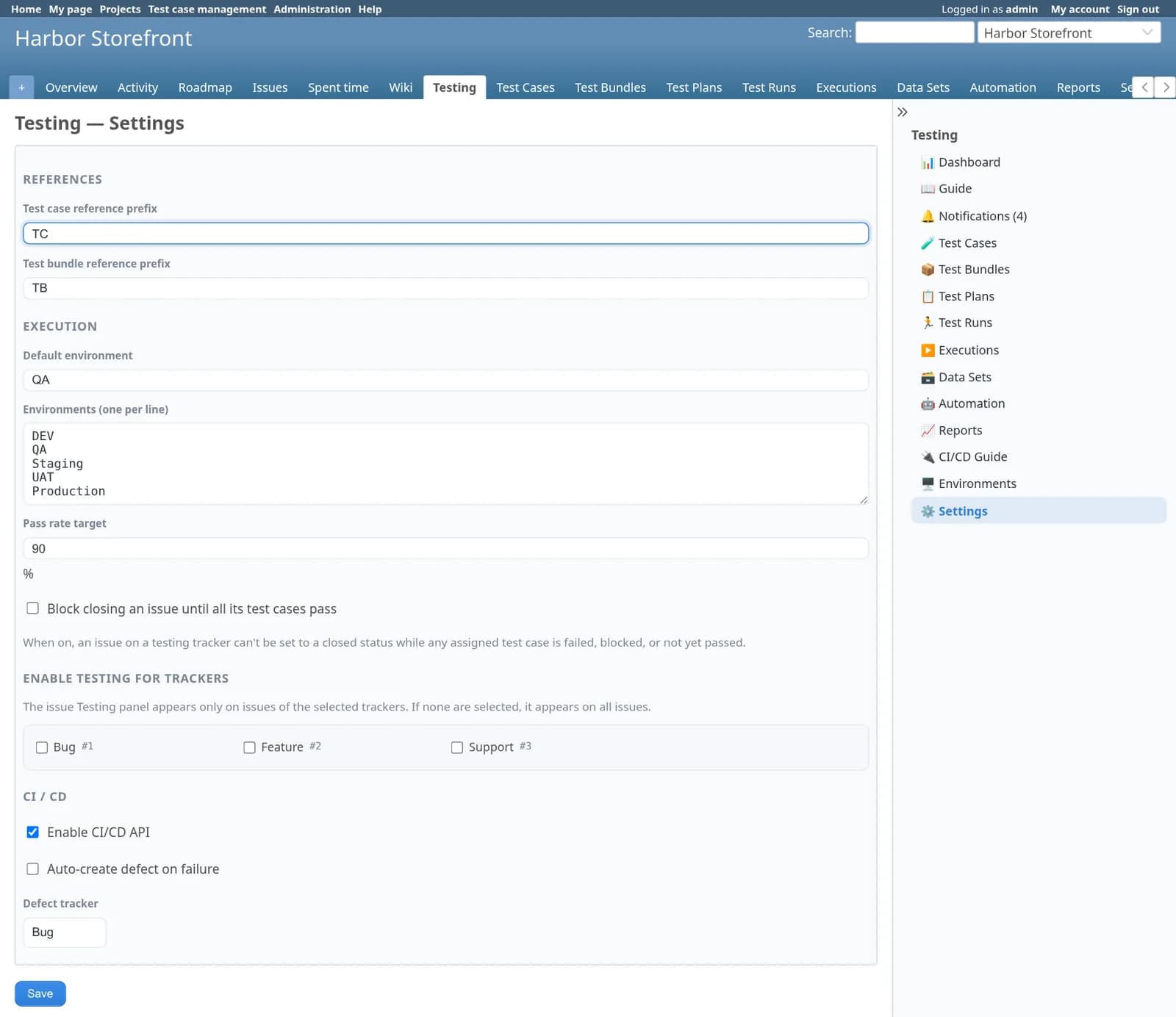Click the Automation robot icon

click(x=928, y=403)
